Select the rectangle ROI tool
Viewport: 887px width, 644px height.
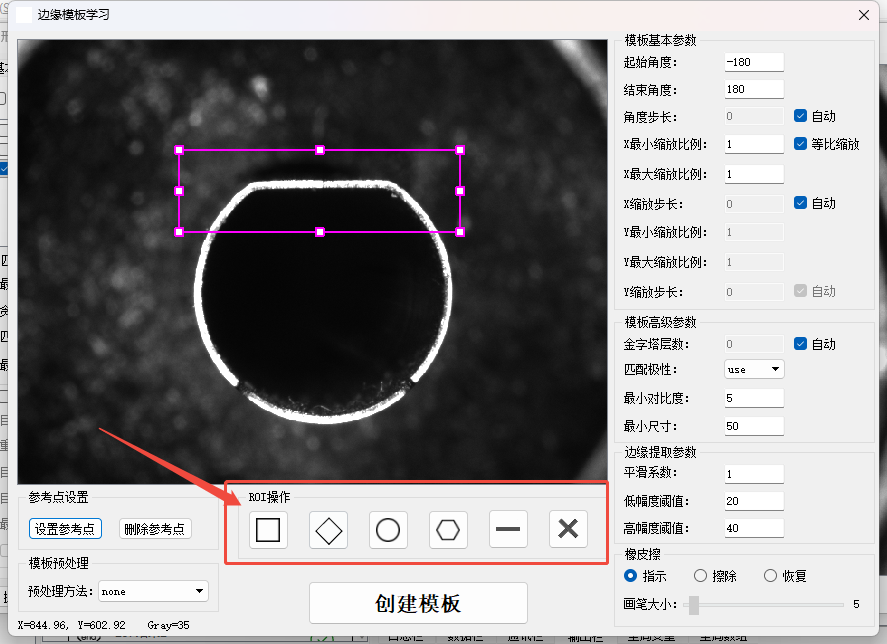(x=268, y=529)
